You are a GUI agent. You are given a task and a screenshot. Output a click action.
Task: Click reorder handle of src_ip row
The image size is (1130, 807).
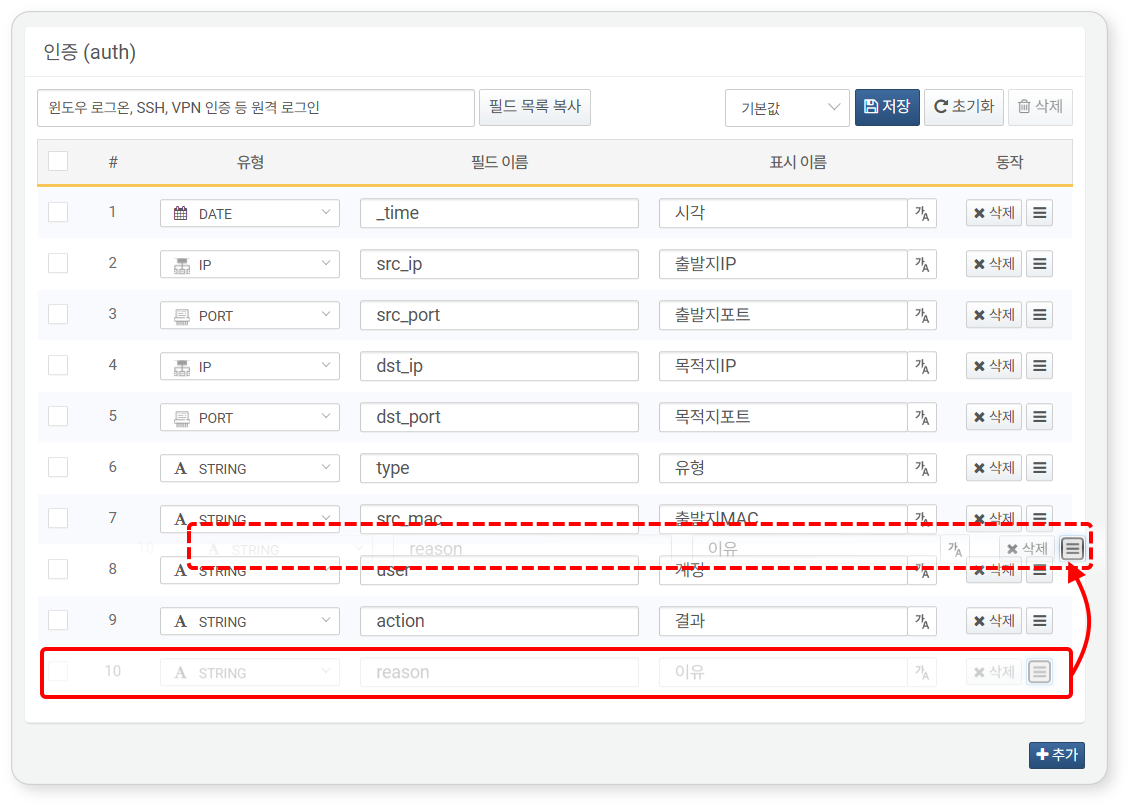(x=1039, y=264)
